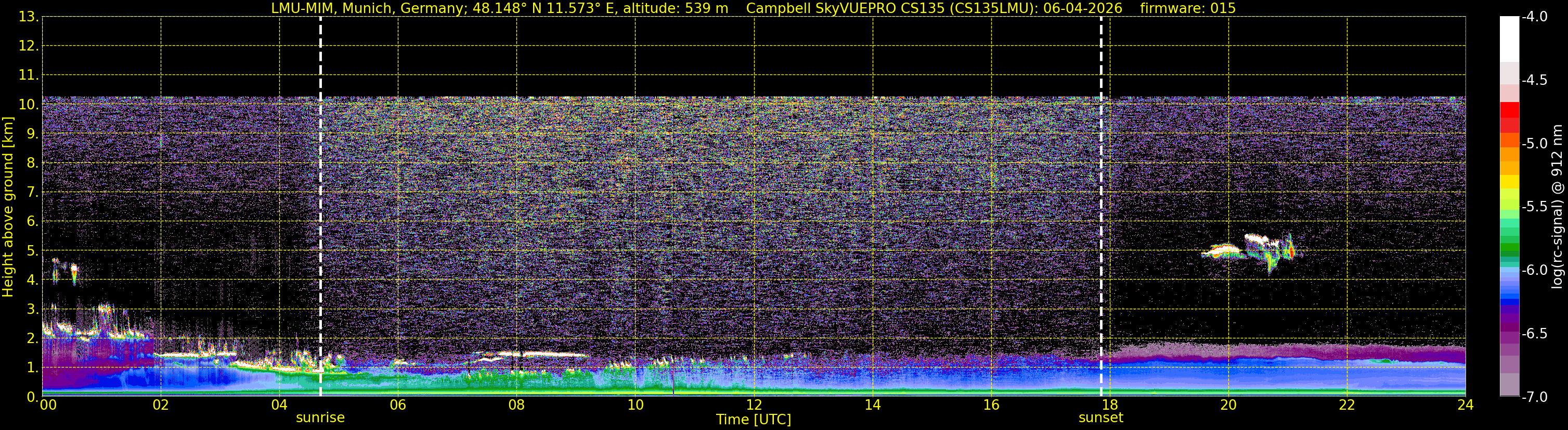Click the 'altitude: 539 m' text in title
Viewport: 1568px width, 430px height.
click(676, 8)
